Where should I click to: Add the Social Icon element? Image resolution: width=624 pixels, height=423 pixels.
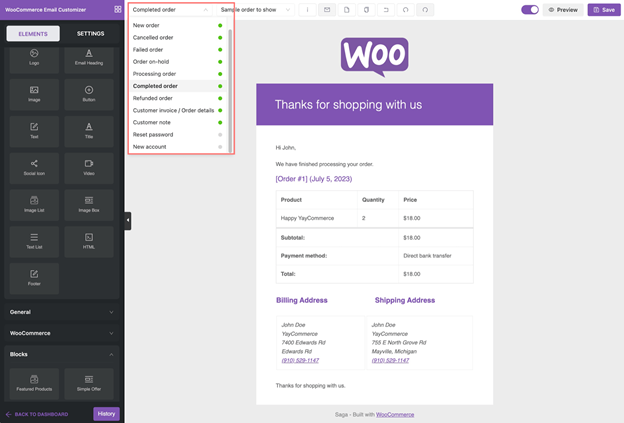[34, 167]
